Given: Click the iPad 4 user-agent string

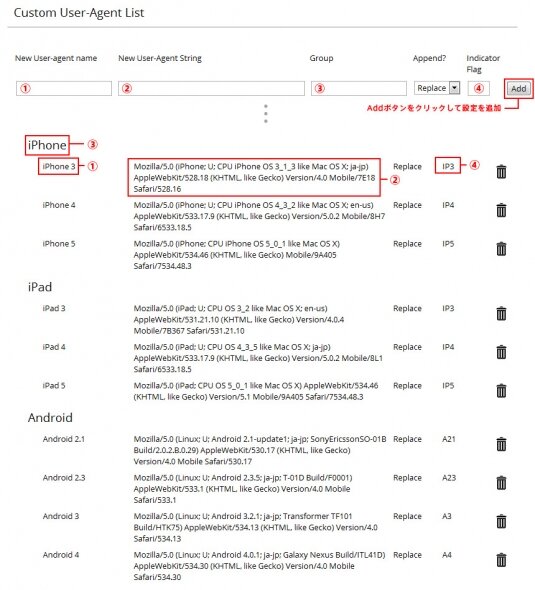Looking at the screenshot, I should pyautogui.click(x=258, y=358).
